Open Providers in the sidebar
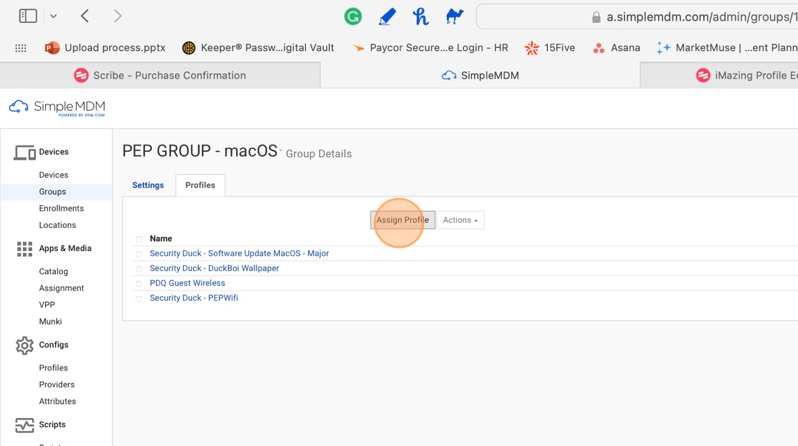Image resolution: width=798 pixels, height=446 pixels. (x=56, y=384)
